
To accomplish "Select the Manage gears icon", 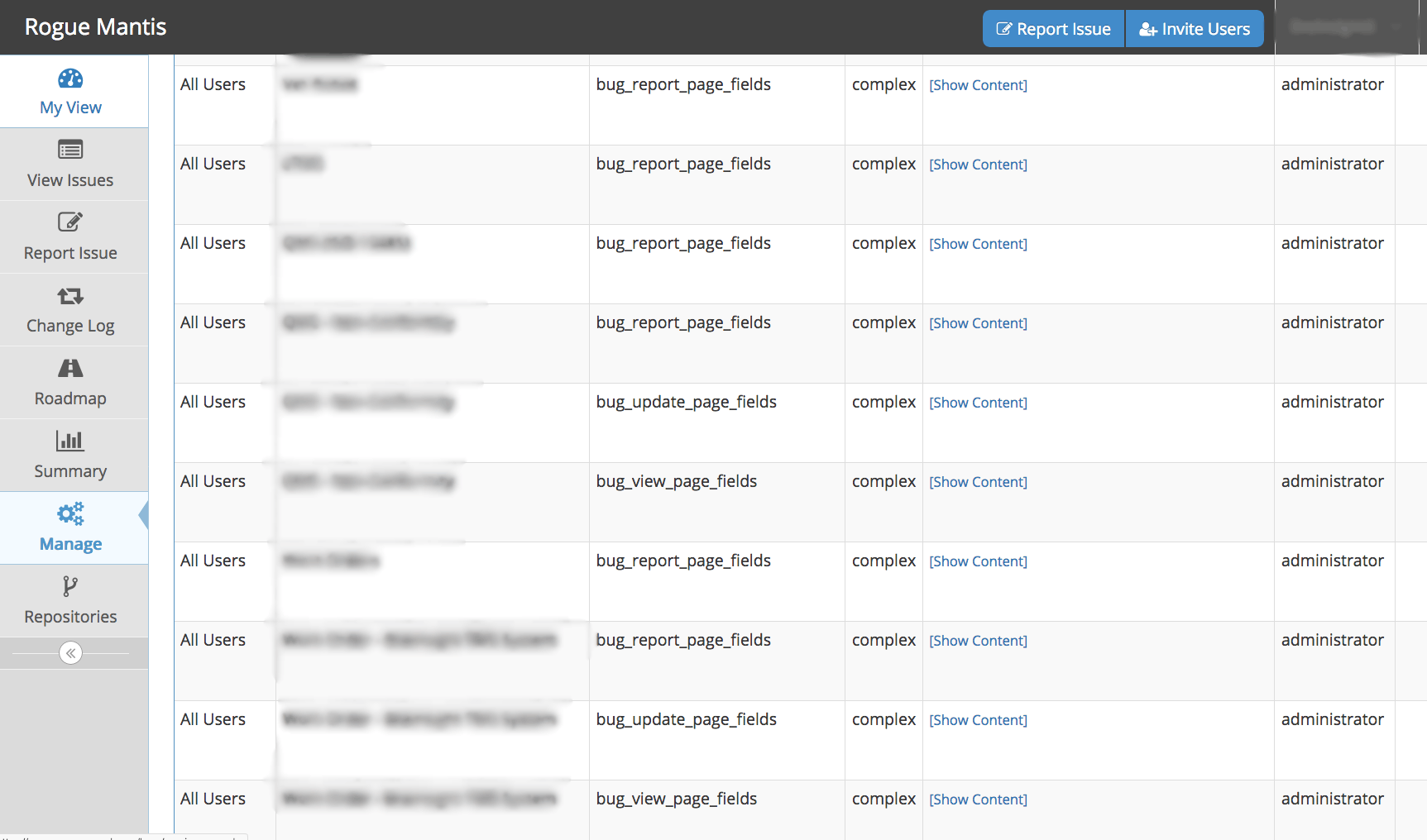I will [x=70, y=513].
